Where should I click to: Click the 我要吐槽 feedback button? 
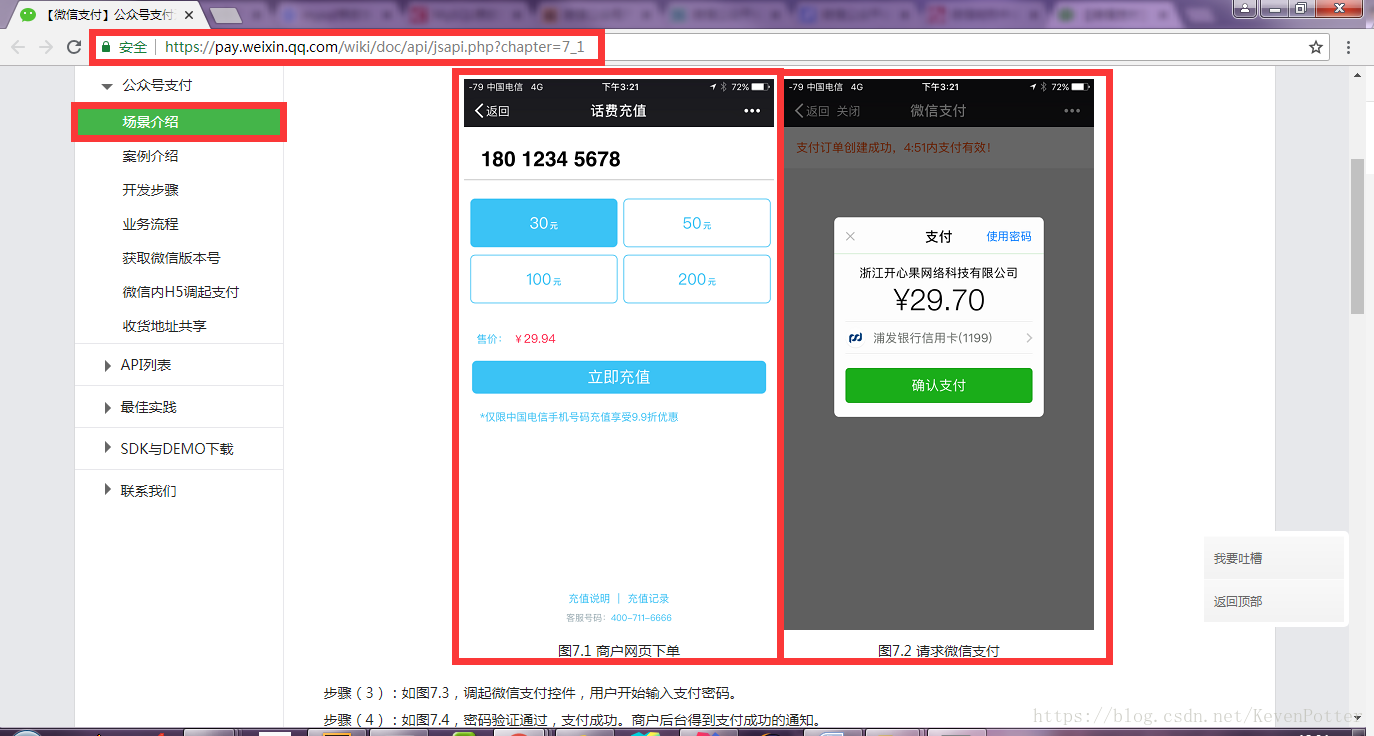(1274, 558)
